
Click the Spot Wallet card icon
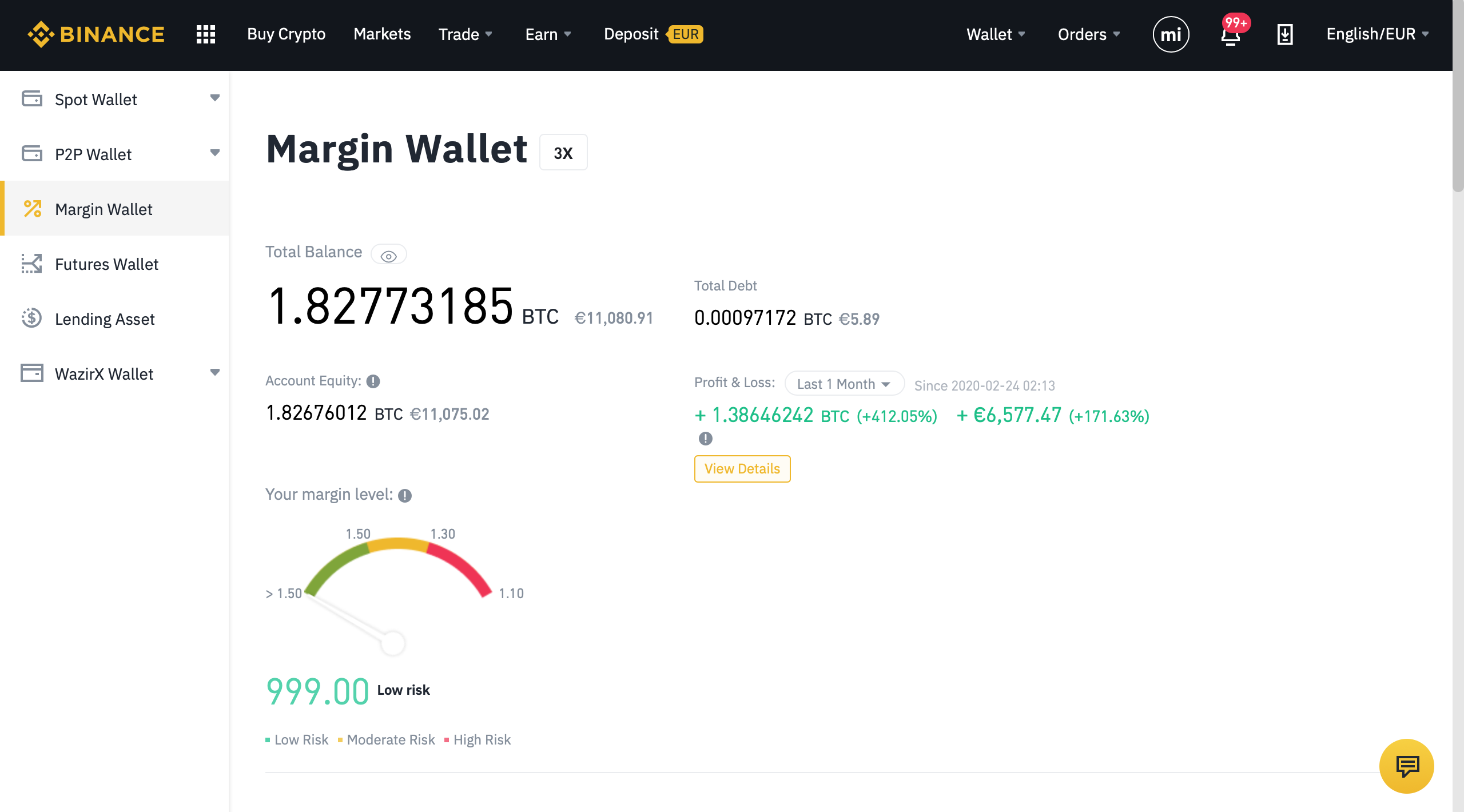point(32,98)
